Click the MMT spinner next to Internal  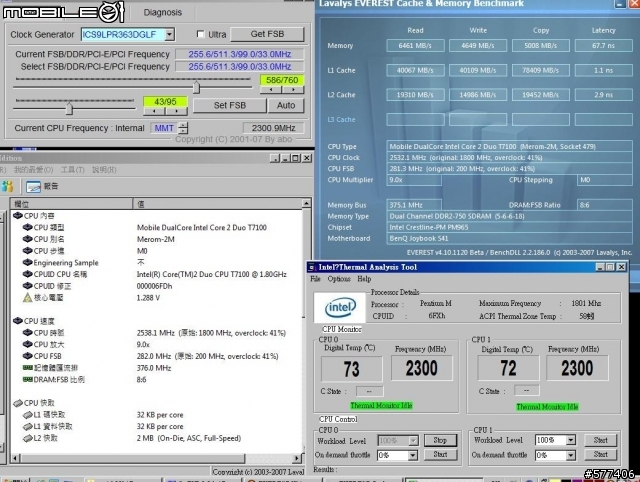click(x=184, y=128)
